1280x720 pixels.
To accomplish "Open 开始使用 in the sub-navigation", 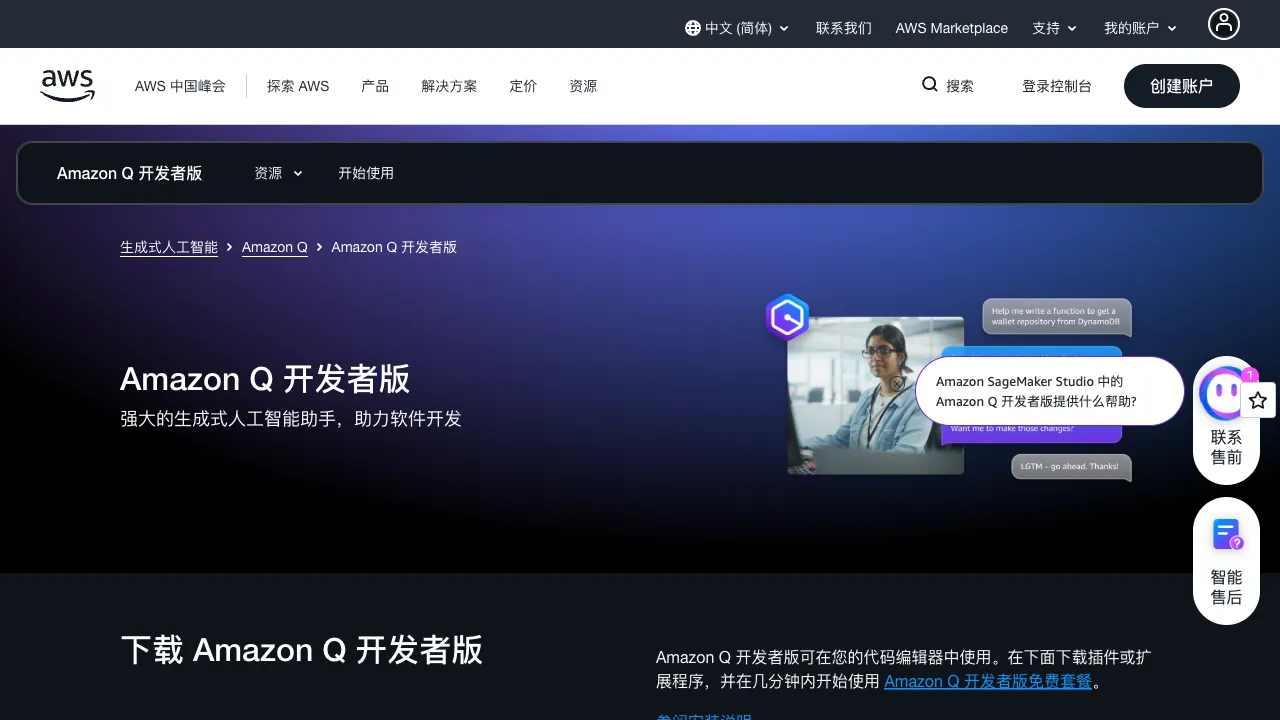I will pos(366,173).
